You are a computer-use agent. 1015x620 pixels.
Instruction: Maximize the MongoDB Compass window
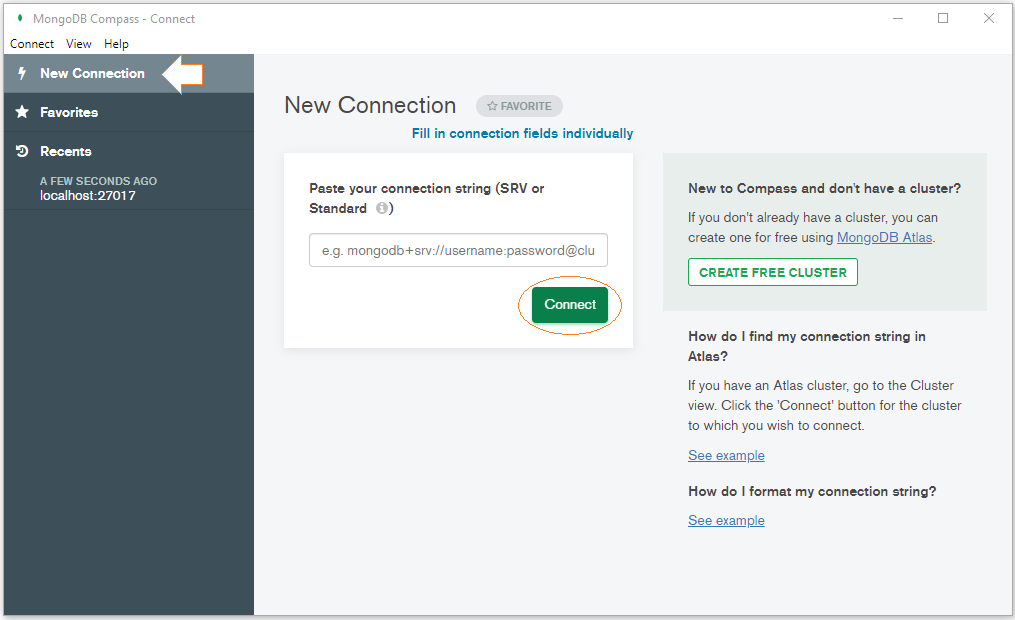943,18
